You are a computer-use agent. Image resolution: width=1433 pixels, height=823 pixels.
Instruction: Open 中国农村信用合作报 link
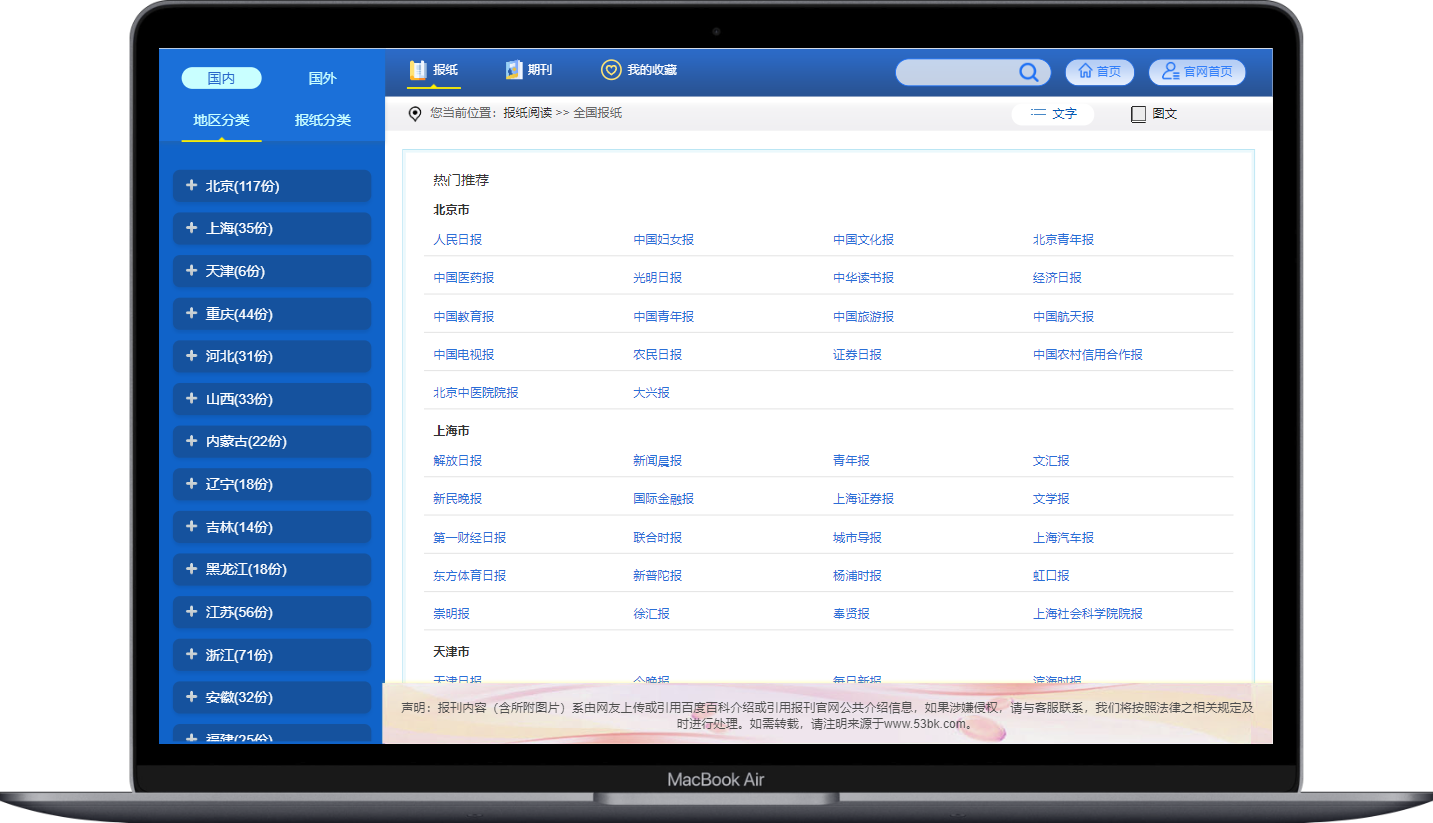[x=1087, y=355]
